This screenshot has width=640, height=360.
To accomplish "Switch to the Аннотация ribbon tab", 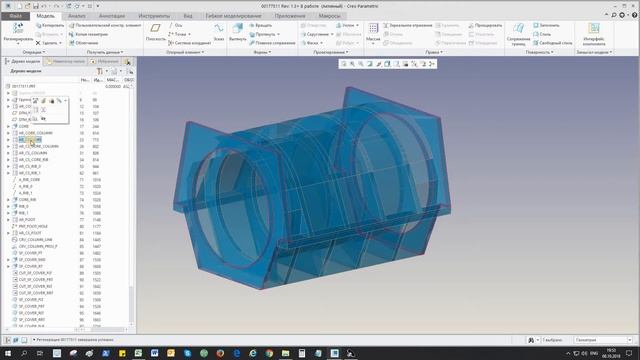I will click(x=112, y=16).
